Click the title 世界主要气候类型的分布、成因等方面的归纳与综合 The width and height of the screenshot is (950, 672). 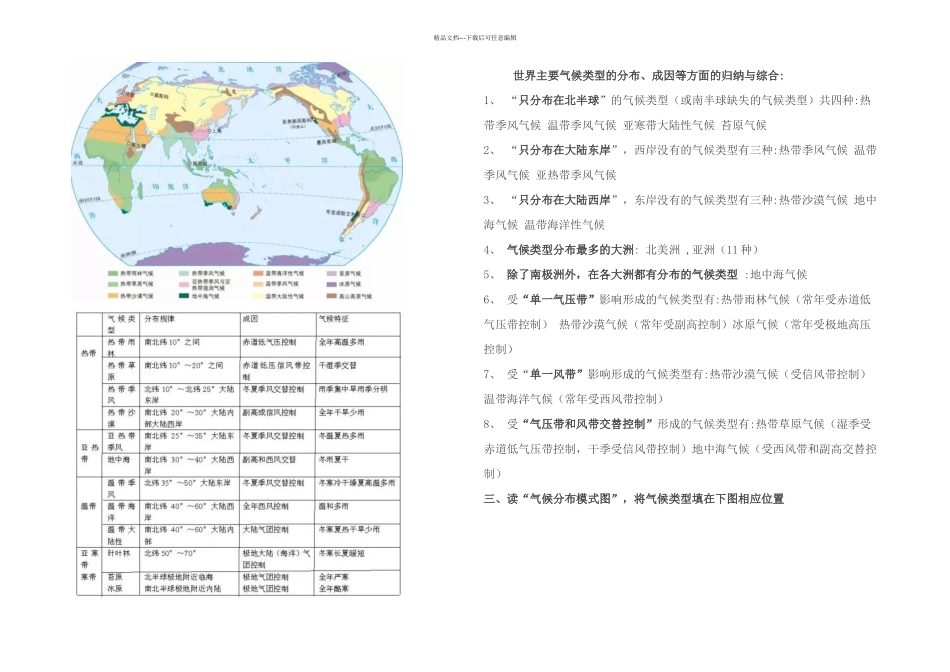point(648,76)
